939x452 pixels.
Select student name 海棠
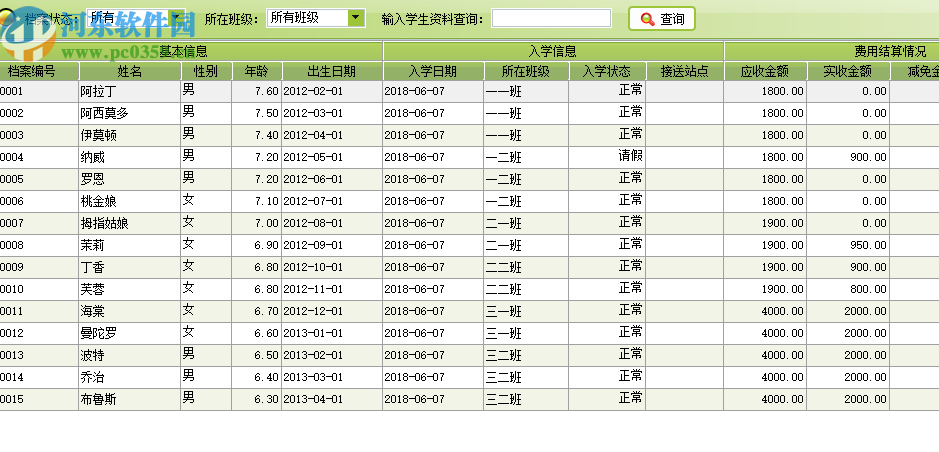[92, 311]
